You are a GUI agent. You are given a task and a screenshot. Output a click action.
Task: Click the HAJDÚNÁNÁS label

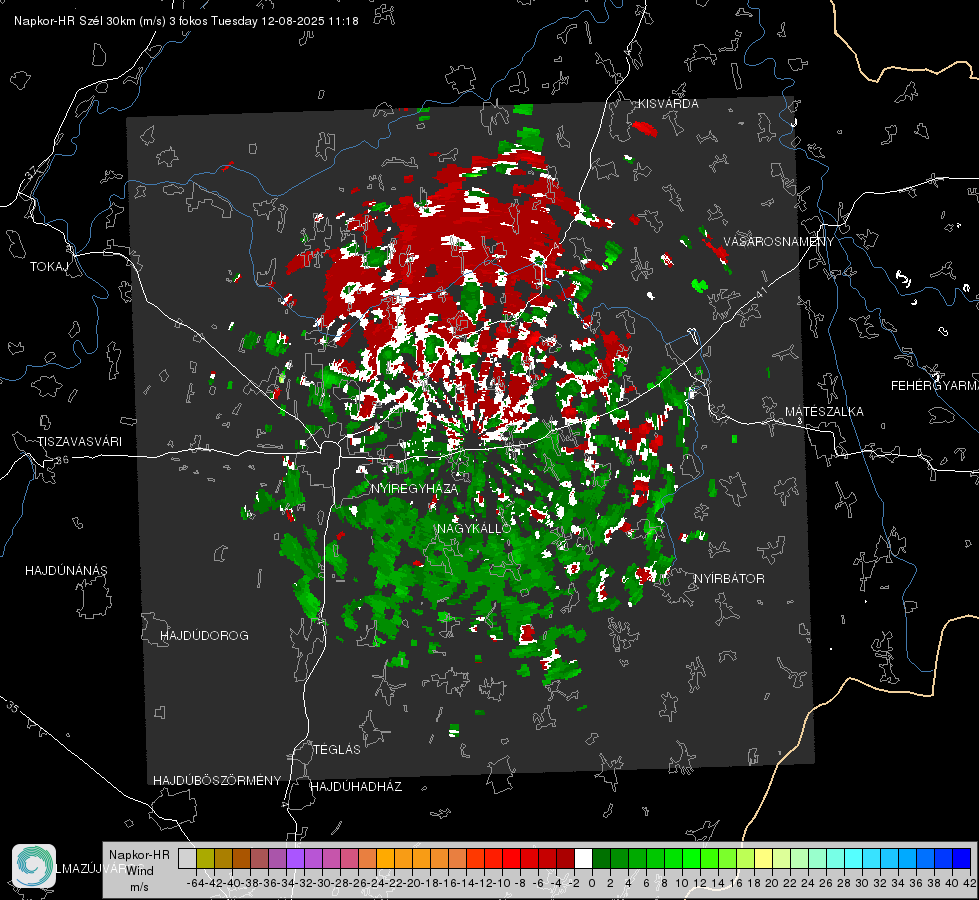click(66, 571)
